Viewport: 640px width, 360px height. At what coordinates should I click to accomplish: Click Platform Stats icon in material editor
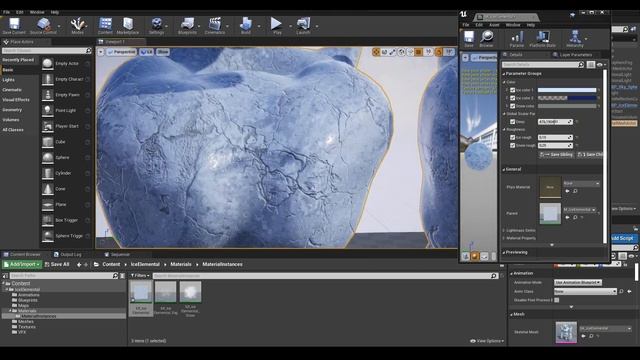(542, 39)
